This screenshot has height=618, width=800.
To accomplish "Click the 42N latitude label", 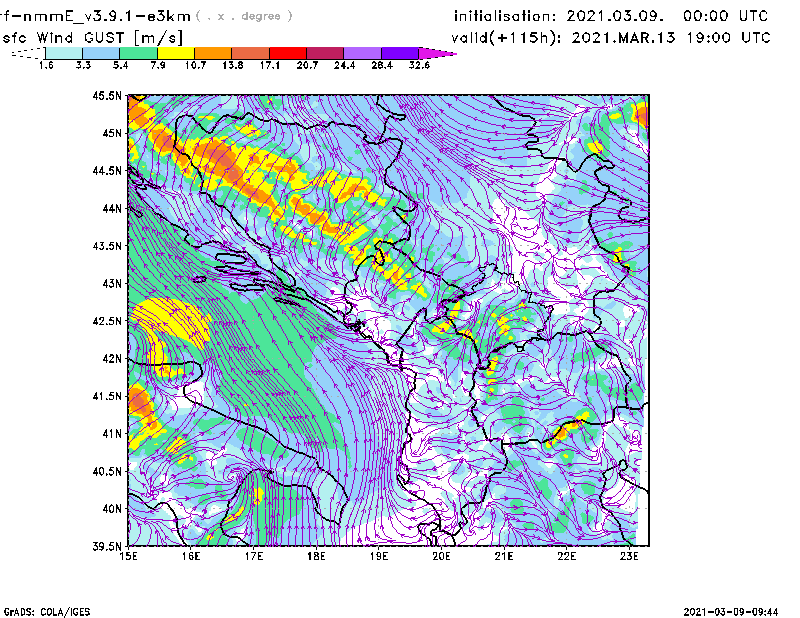I will click(x=112, y=359).
